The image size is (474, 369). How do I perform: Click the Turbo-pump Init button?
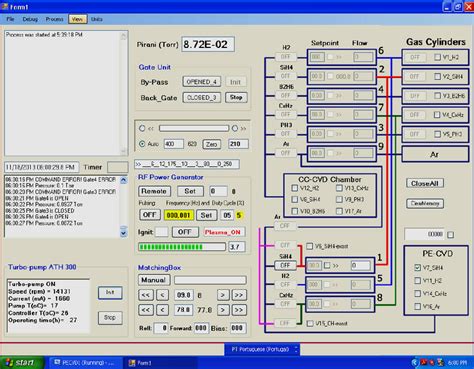(110, 292)
